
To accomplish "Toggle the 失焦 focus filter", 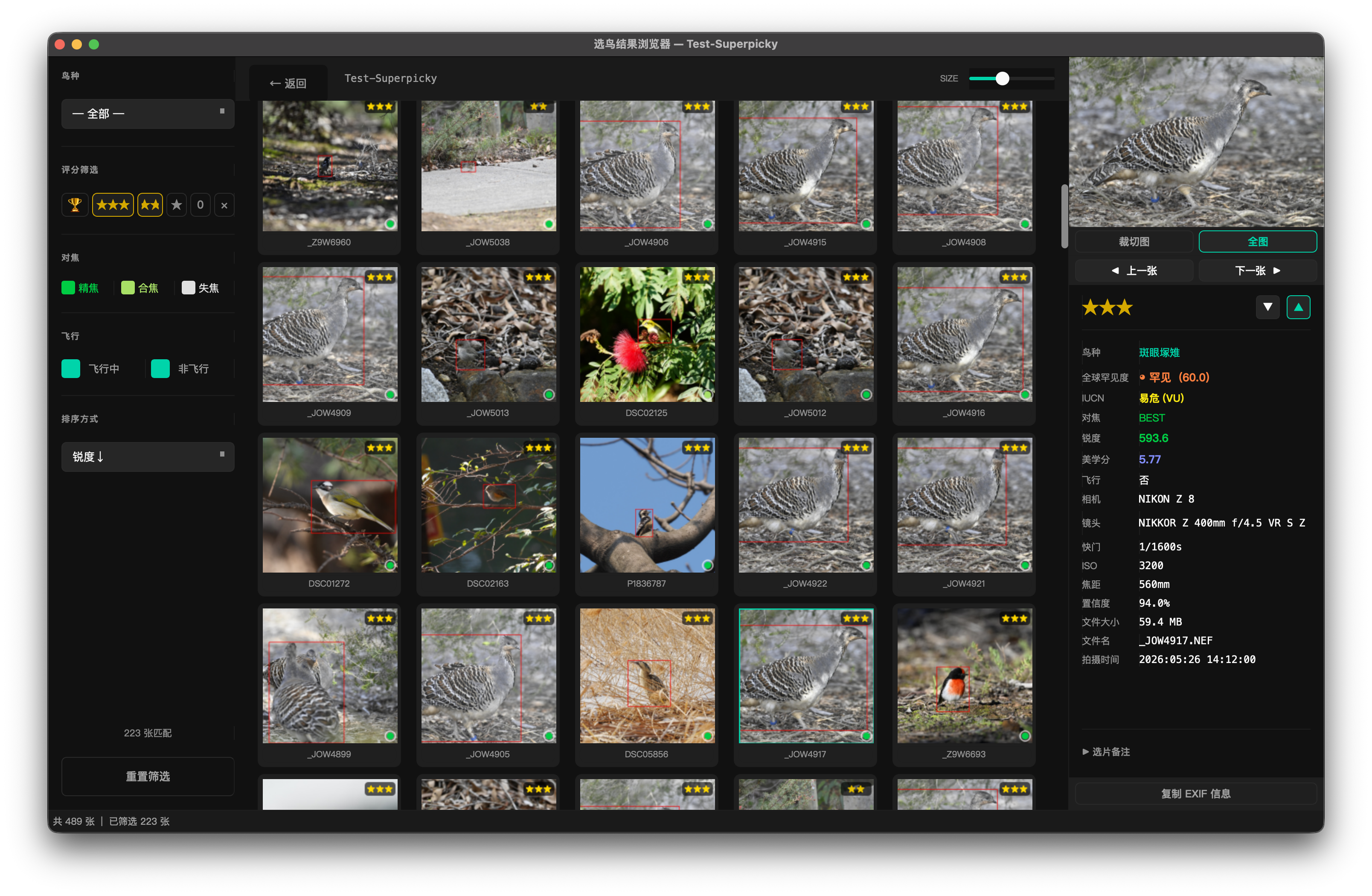I will click(201, 288).
